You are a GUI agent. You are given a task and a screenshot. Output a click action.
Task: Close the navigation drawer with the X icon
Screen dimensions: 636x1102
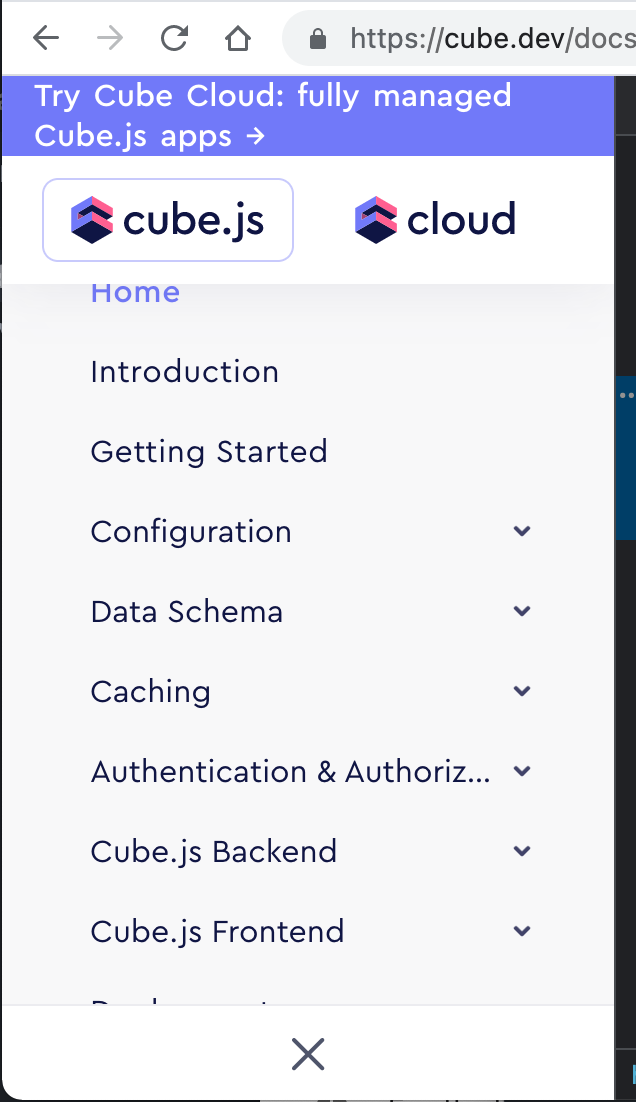tap(307, 1053)
